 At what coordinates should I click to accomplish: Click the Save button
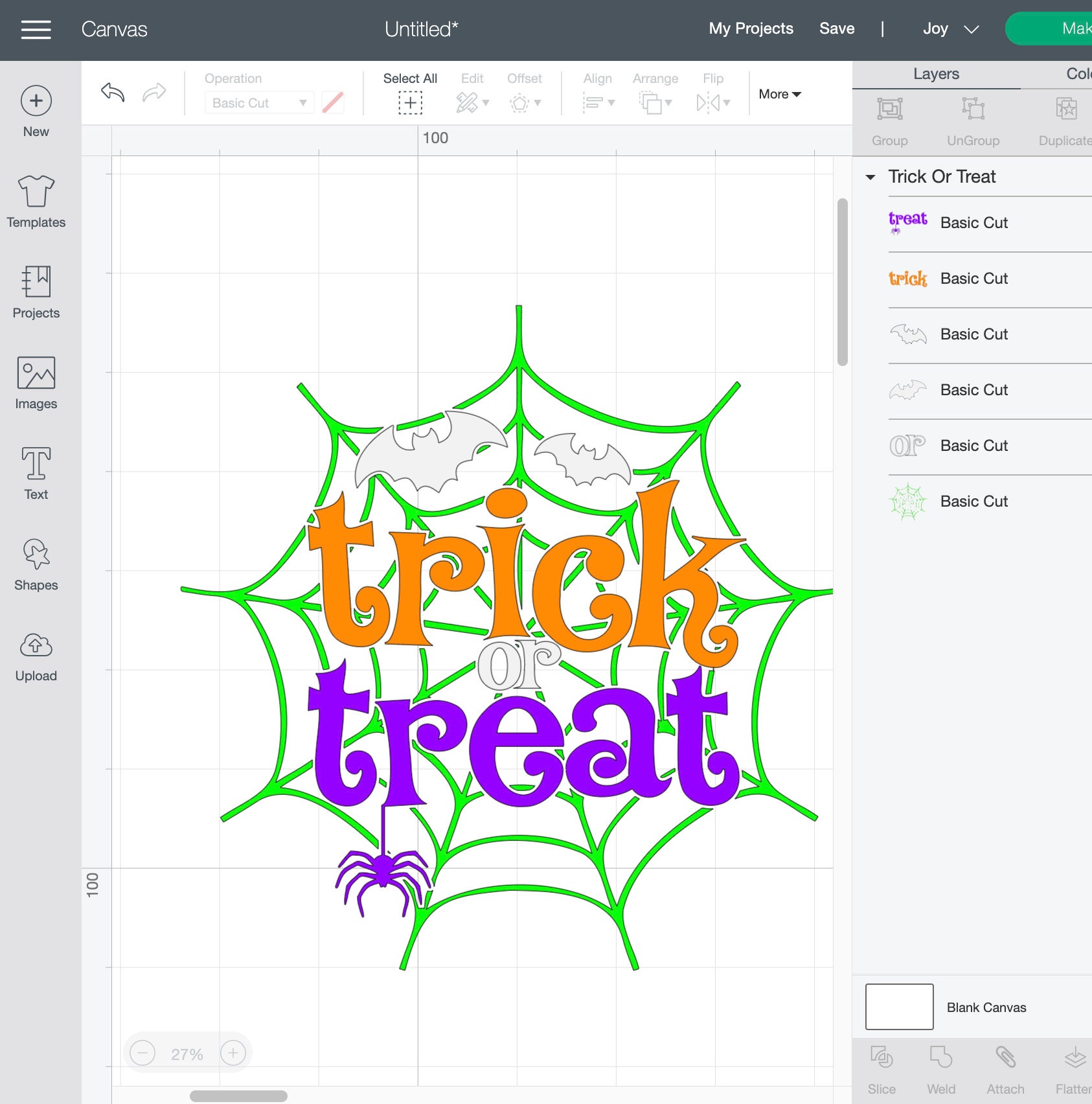point(837,29)
